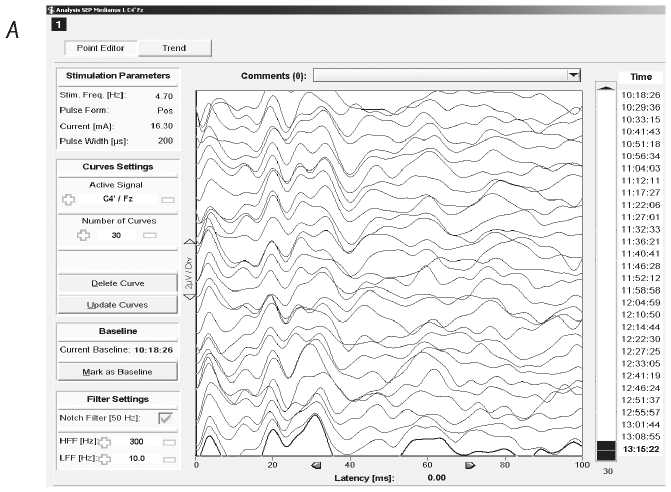Decrease HFF frequency with minus icon

click(x=169, y=442)
